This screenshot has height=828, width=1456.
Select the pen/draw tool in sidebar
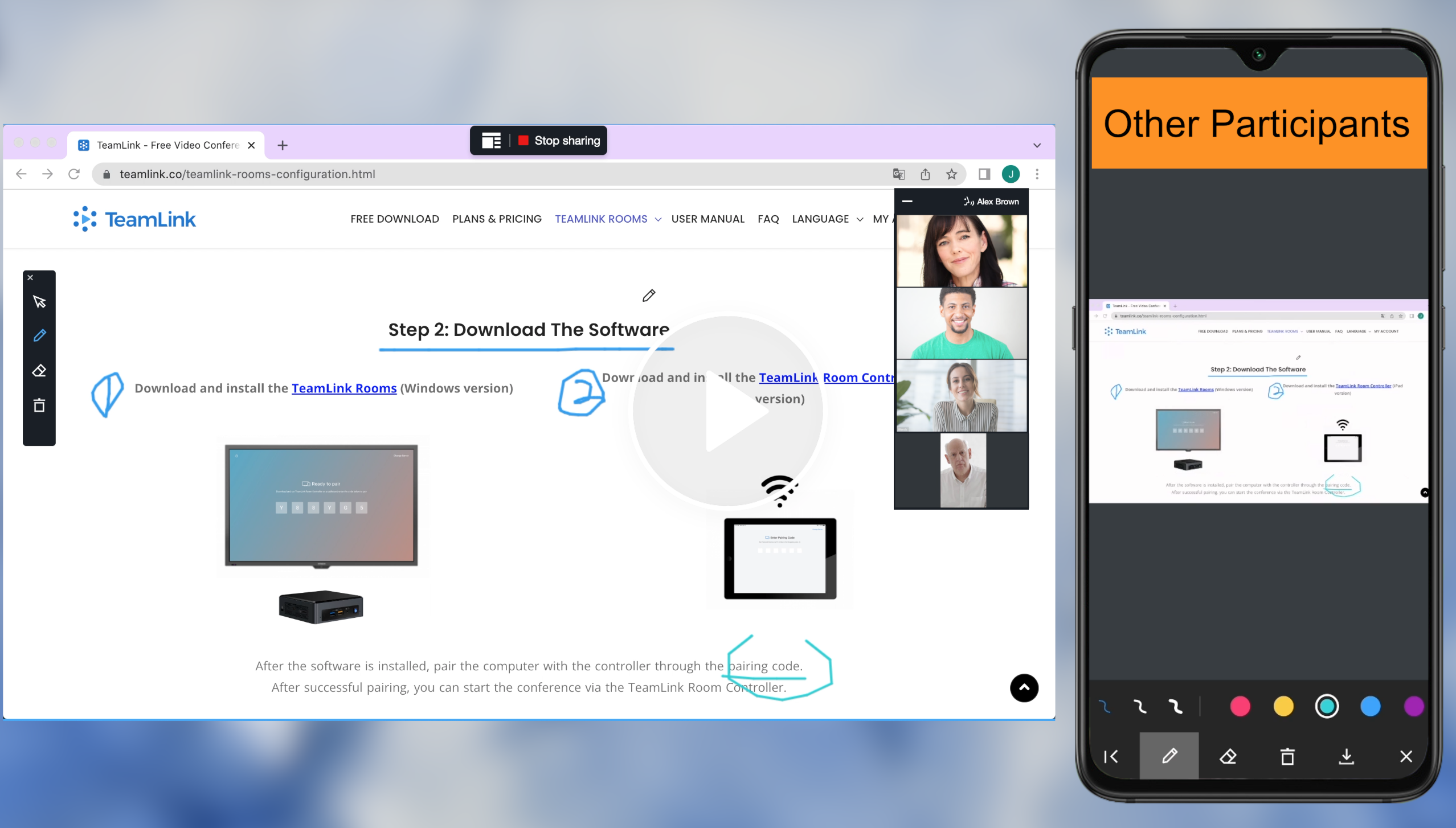38,335
